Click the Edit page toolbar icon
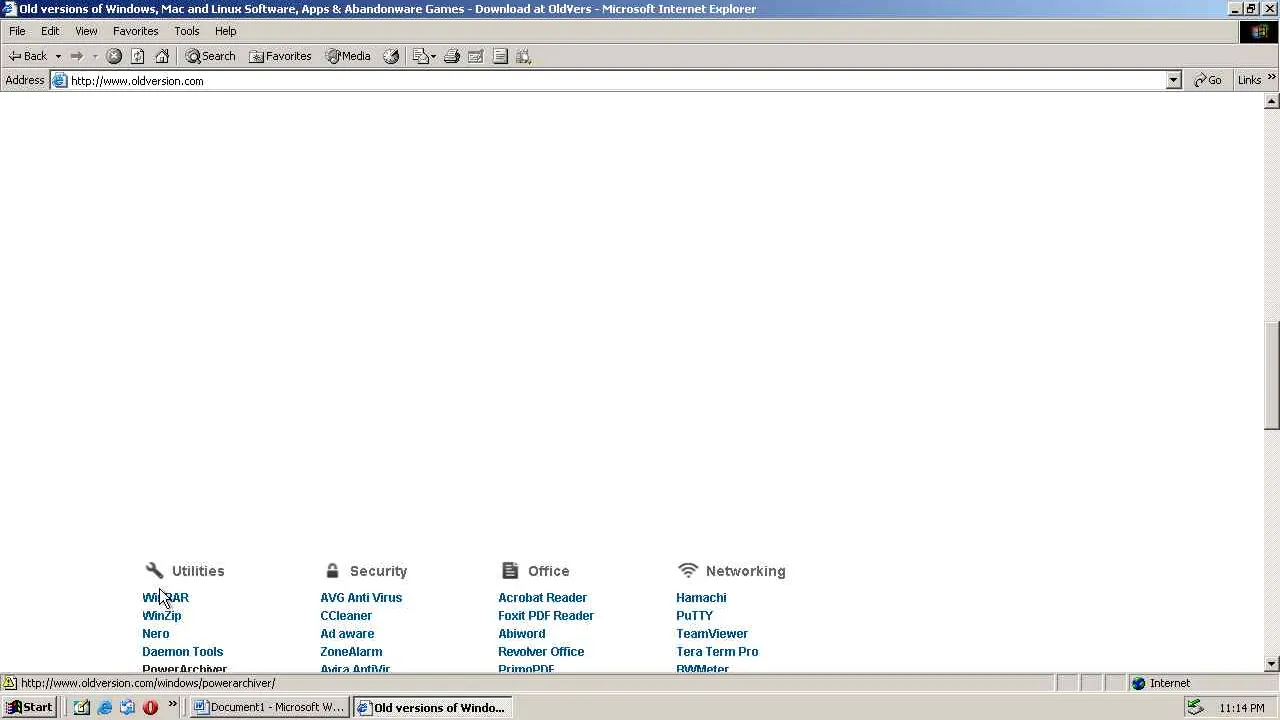The image size is (1280, 720). coord(476,56)
